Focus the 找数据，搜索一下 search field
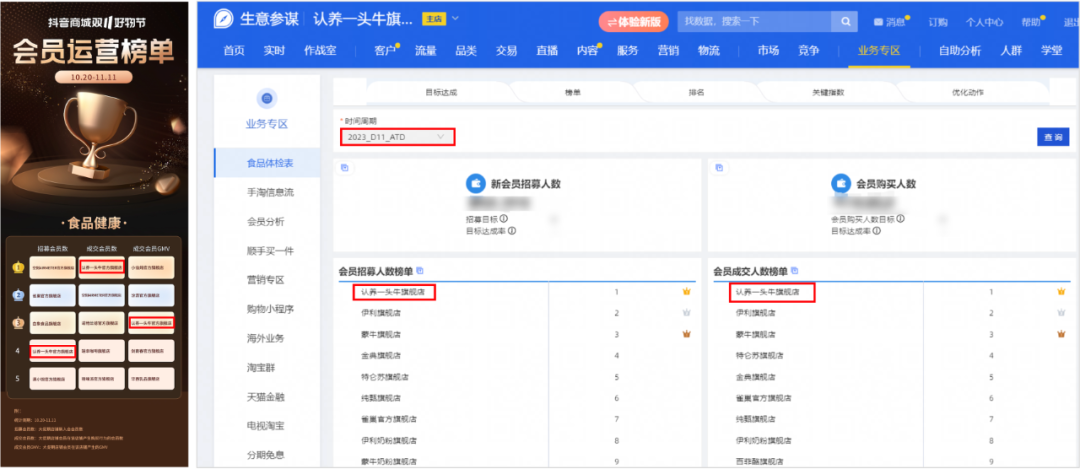1080x469 pixels. coord(754,21)
